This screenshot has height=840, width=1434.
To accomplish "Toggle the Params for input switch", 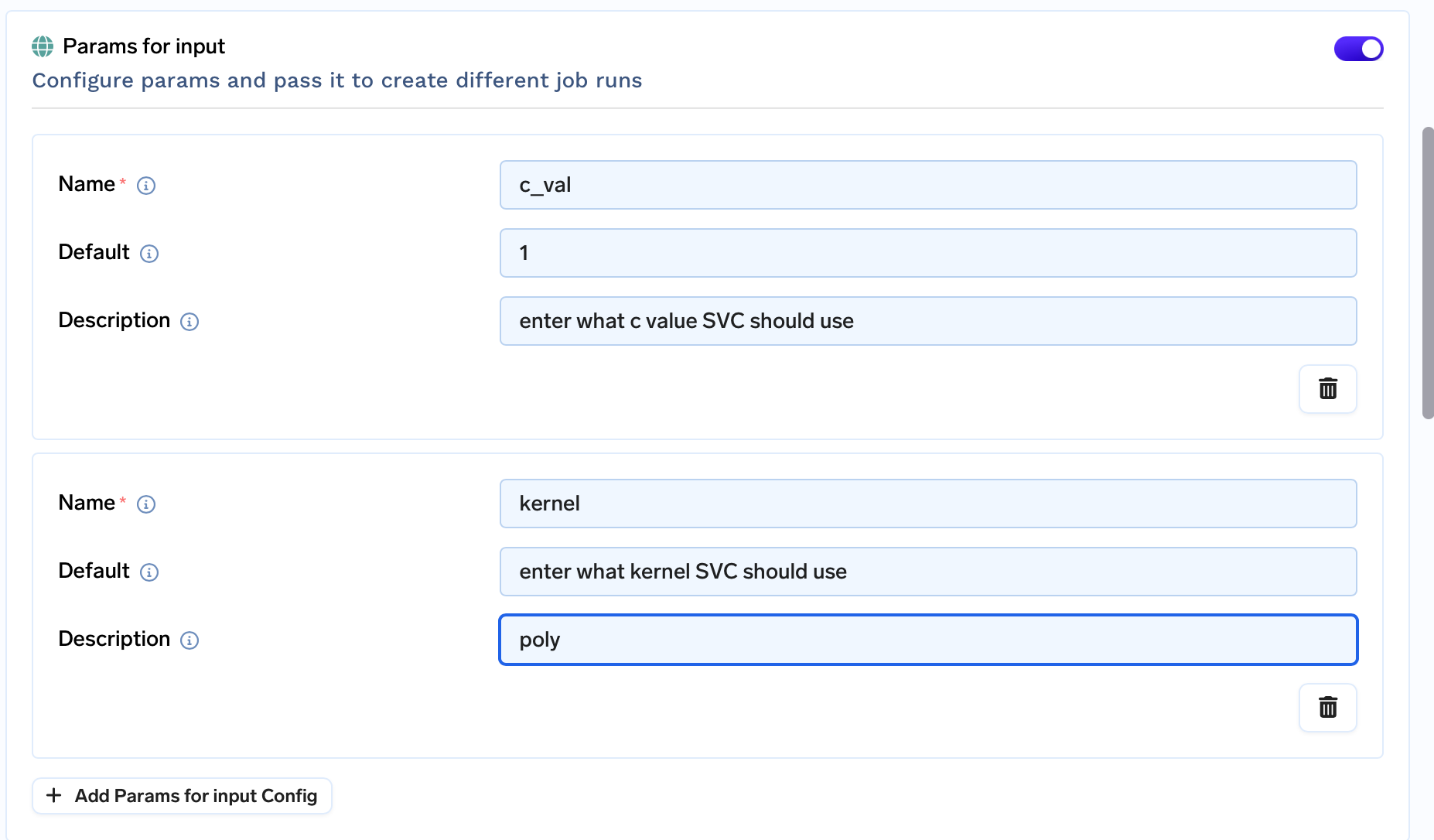I will (1358, 49).
